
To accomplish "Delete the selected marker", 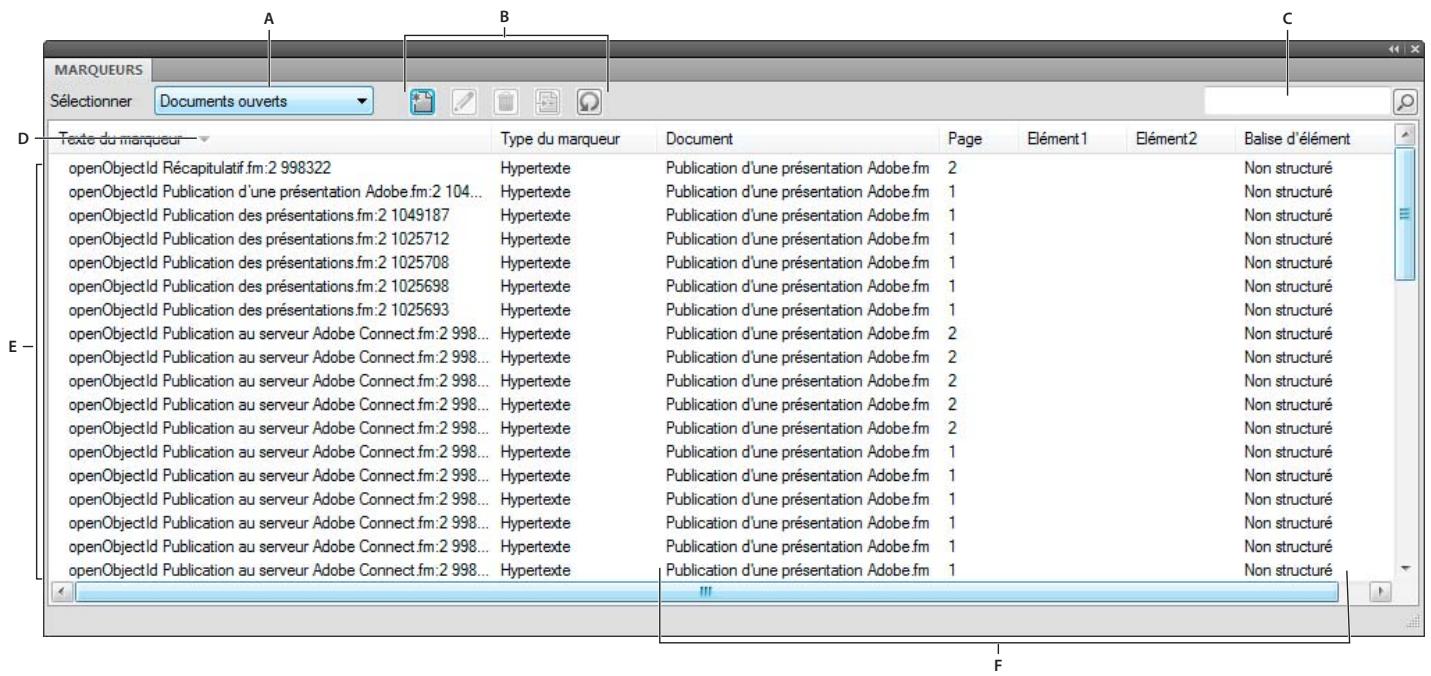I will [x=503, y=99].
